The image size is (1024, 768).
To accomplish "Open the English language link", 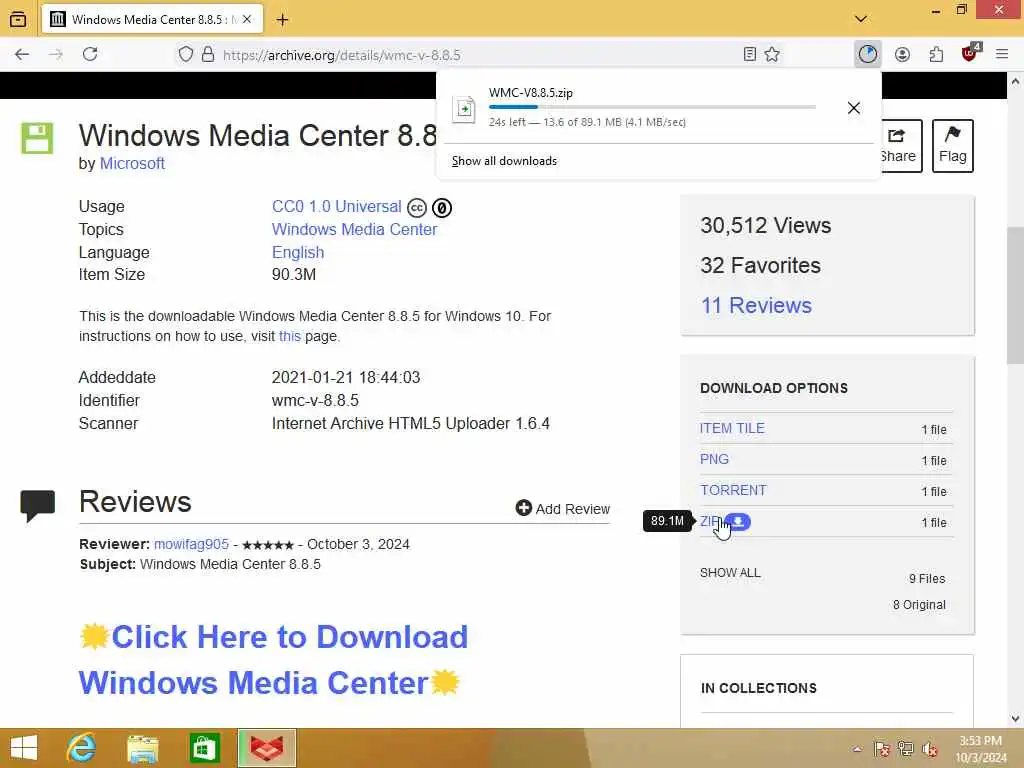I will click(x=298, y=252).
